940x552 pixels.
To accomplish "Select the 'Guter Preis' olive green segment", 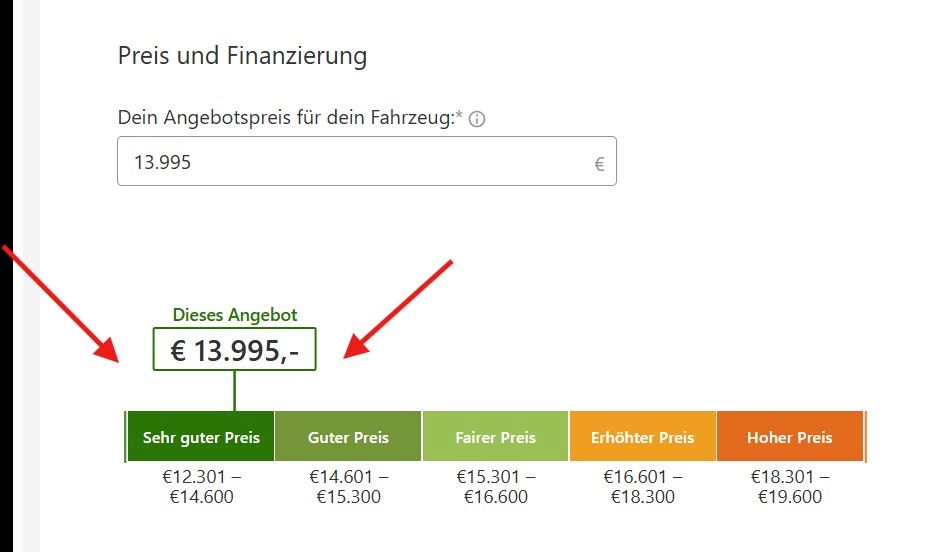I will pos(348,437).
